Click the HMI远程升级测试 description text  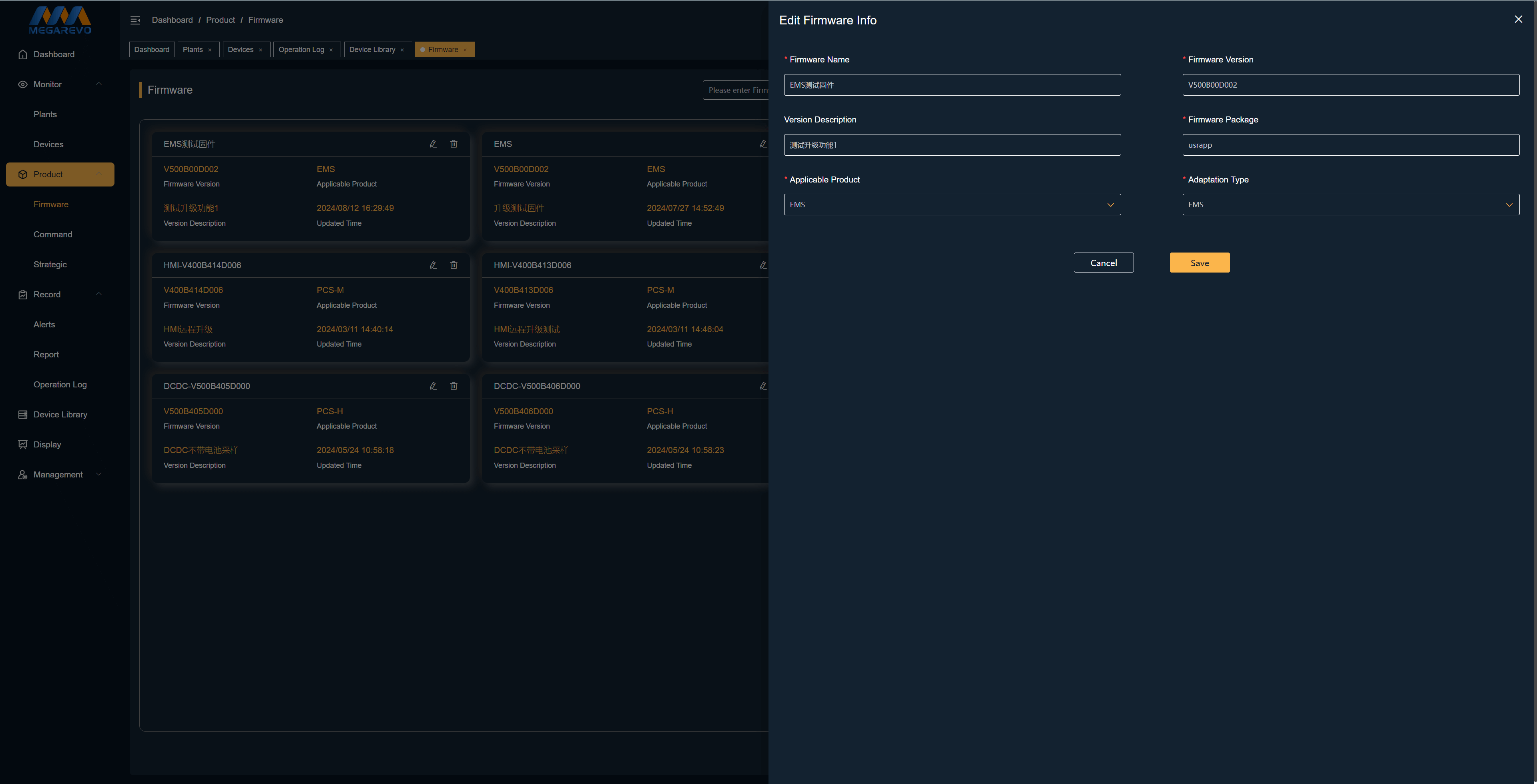527,329
